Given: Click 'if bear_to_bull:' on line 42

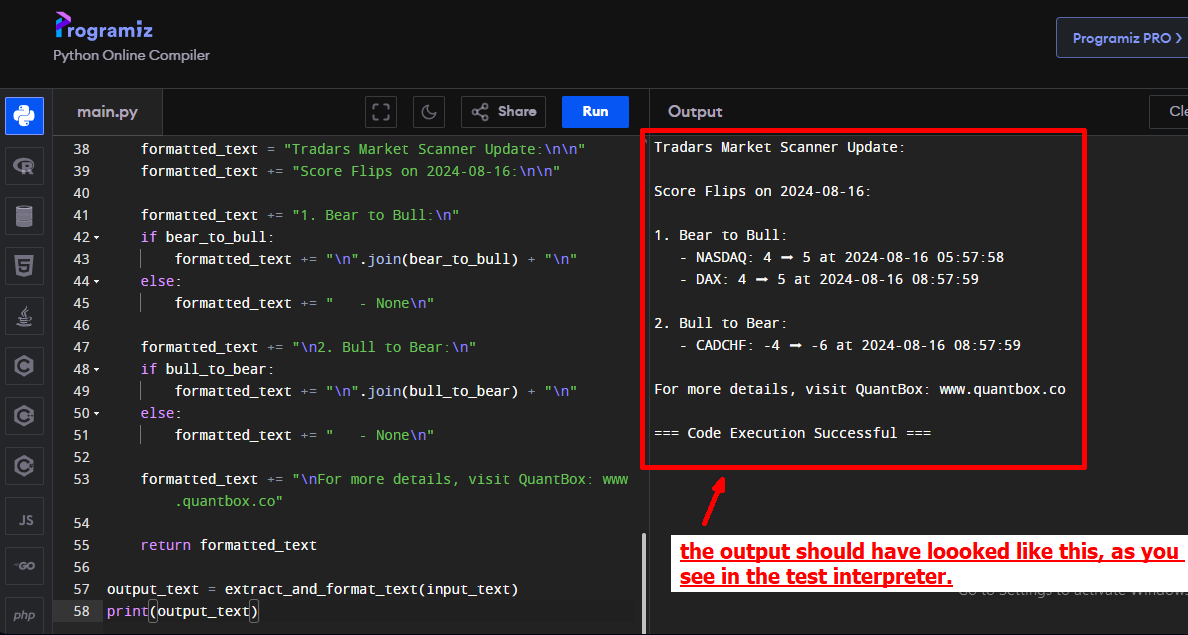Looking at the screenshot, I should 208,237.
